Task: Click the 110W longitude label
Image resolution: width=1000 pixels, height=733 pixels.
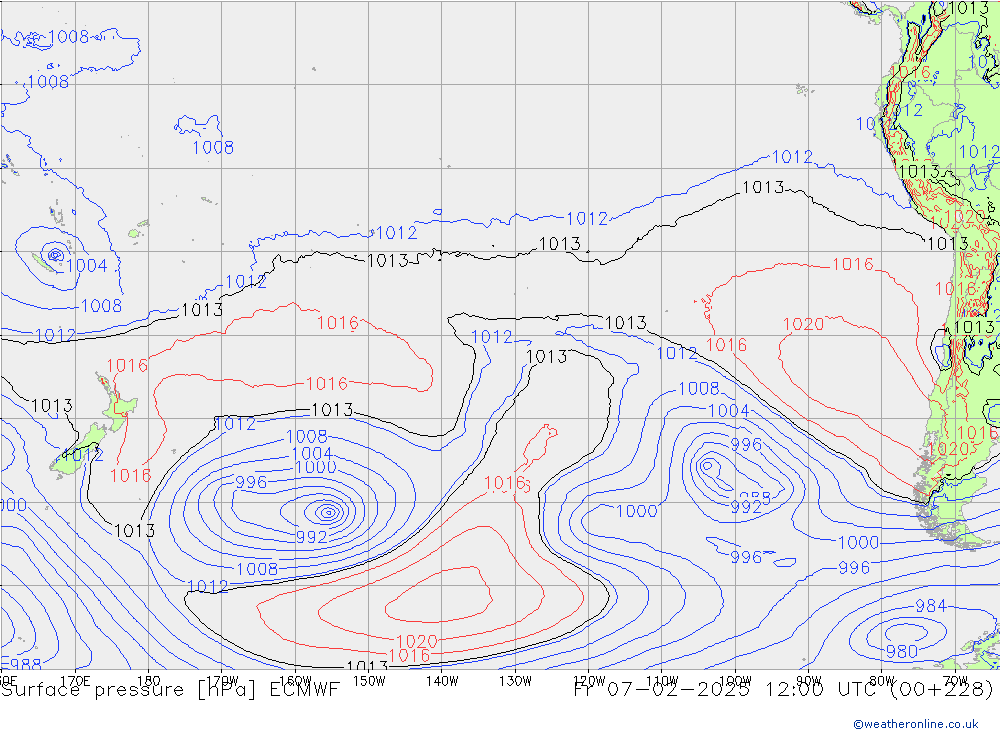Action: click(x=662, y=680)
